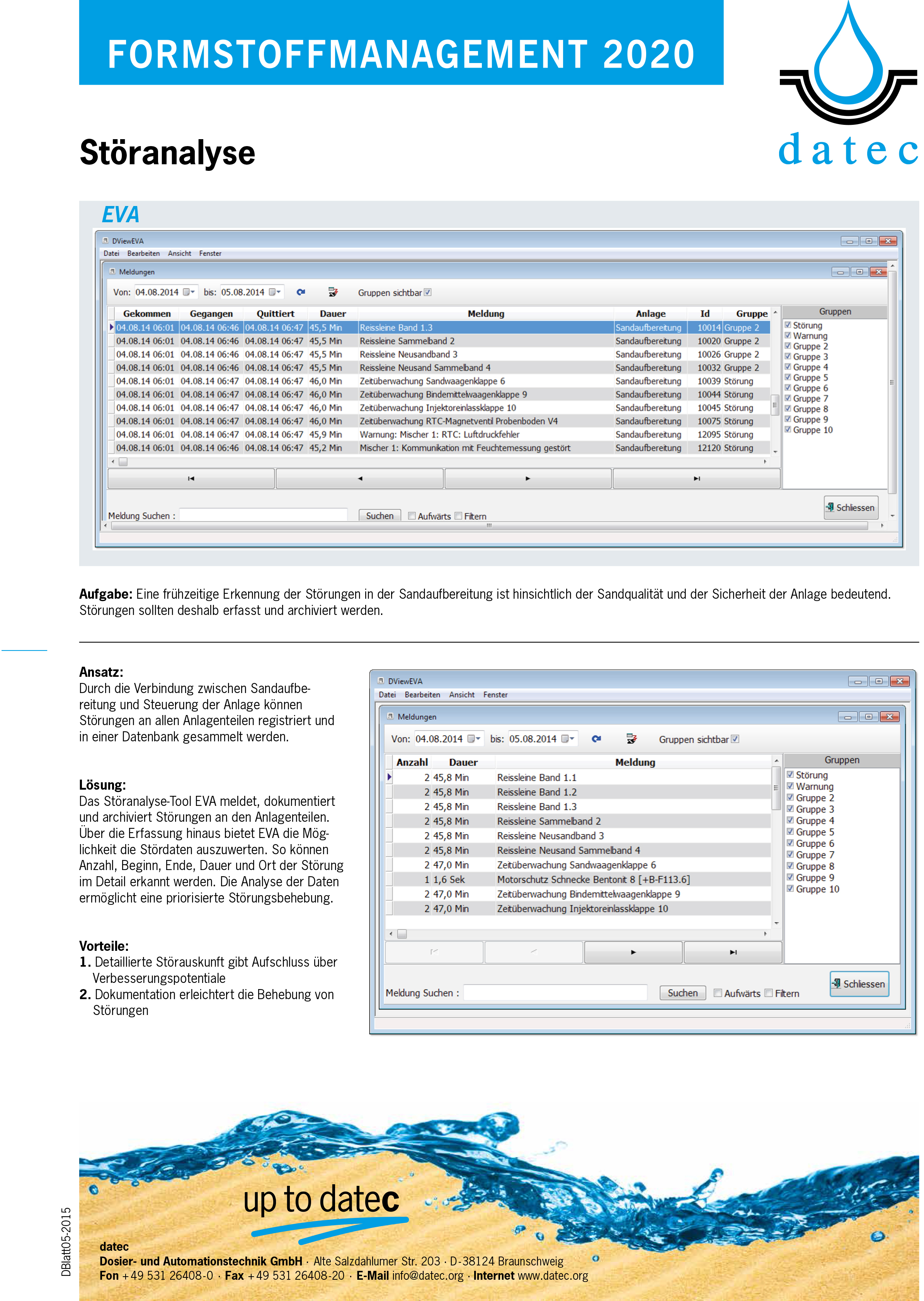Jump to first record in upper window
The height and width of the screenshot is (1301, 924).
point(191,479)
